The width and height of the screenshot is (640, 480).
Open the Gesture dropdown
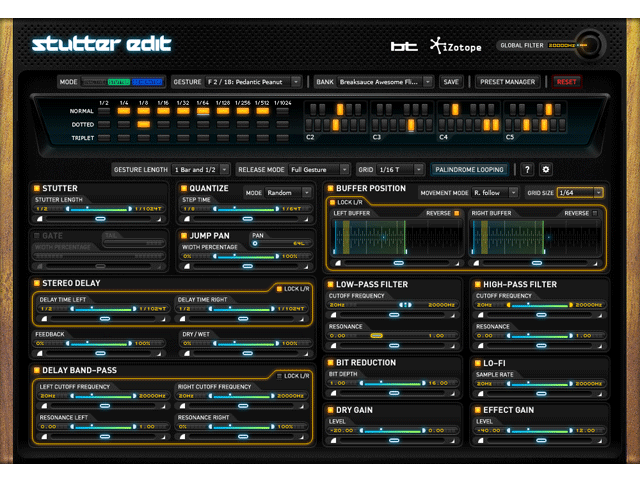tap(253, 82)
